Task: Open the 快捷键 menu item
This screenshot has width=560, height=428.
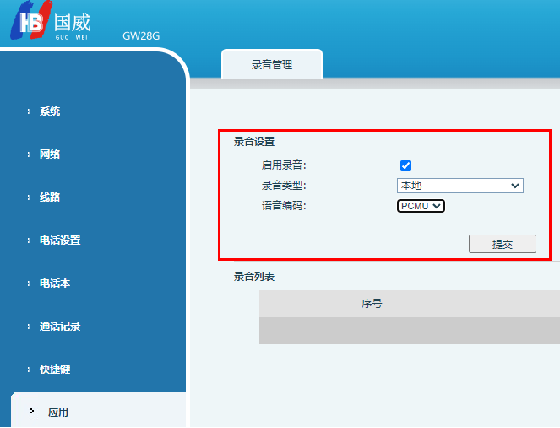Action: [55, 369]
